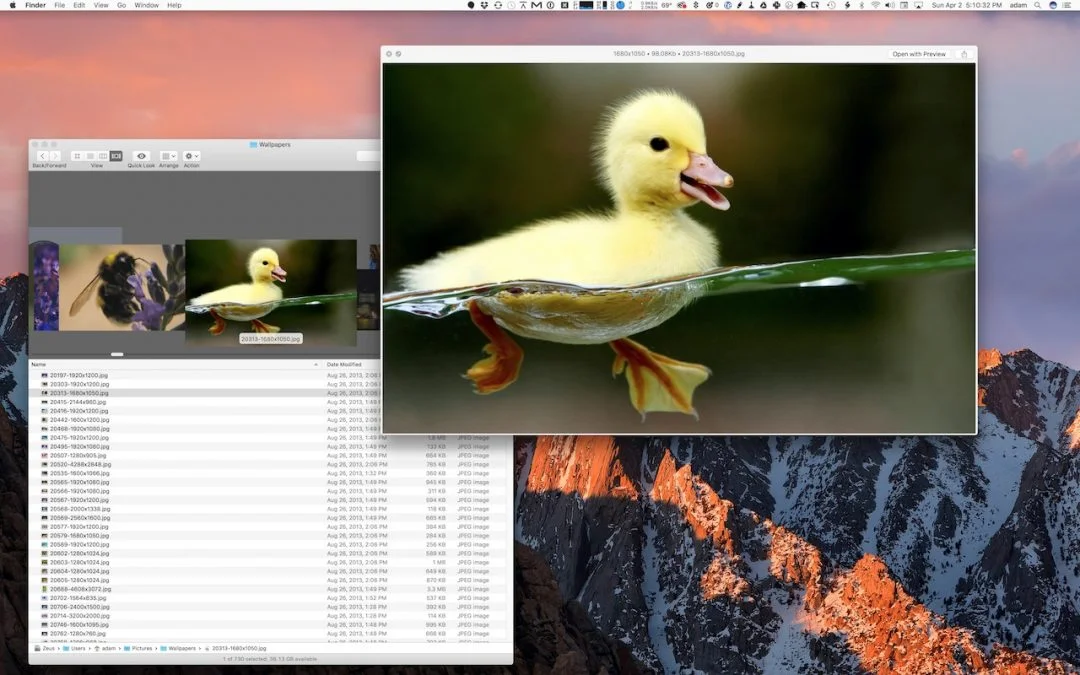
Task: Open the Arrange dropdown menu
Action: (167, 156)
